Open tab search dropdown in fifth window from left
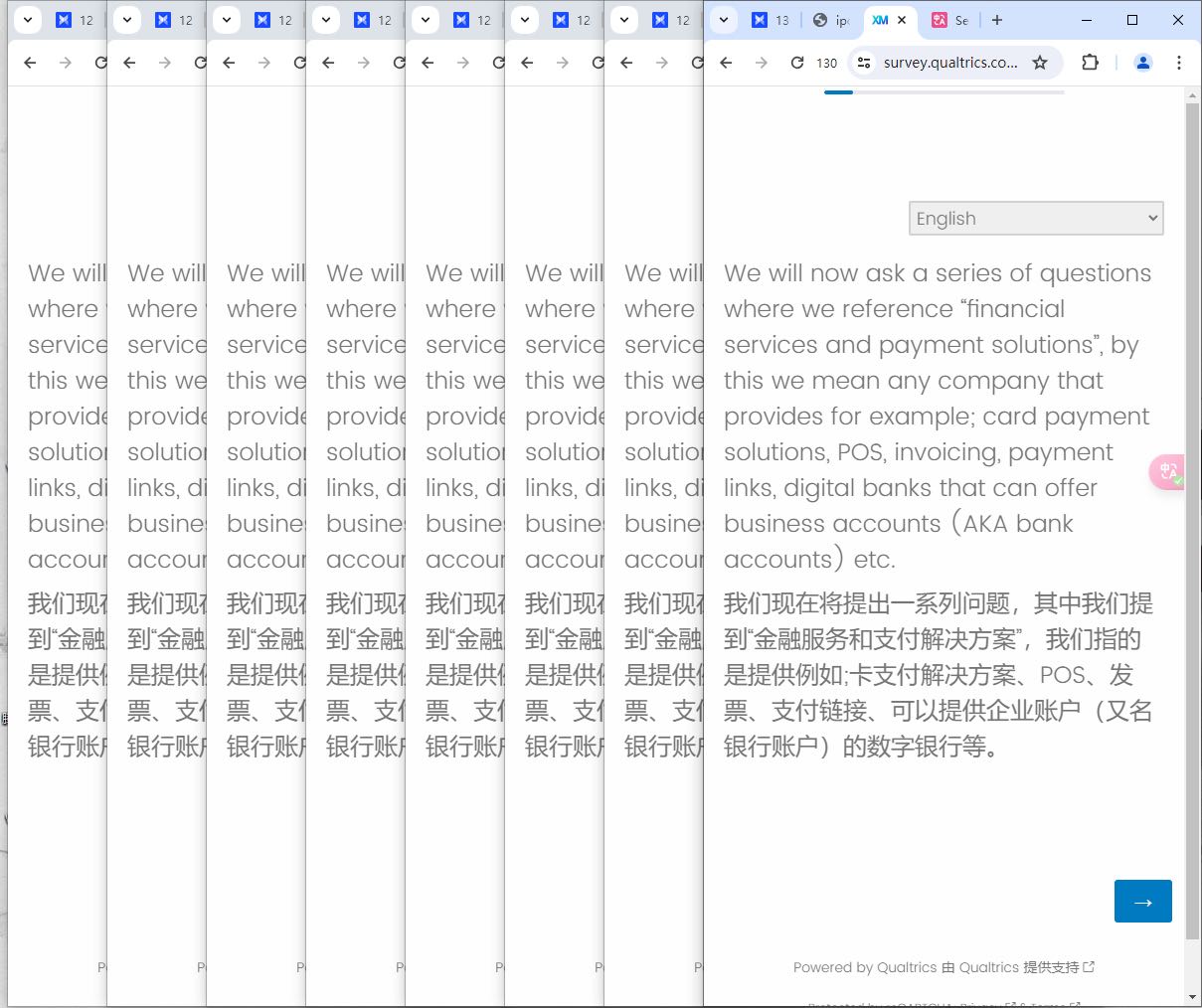1202x1008 pixels. 426,20
